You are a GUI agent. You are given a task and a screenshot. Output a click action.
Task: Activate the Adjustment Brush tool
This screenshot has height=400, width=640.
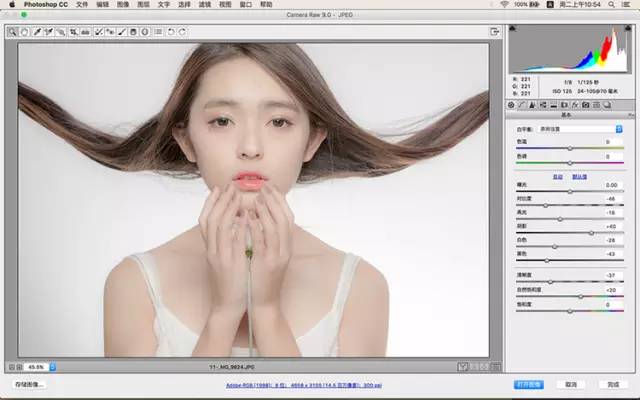(x=122, y=32)
